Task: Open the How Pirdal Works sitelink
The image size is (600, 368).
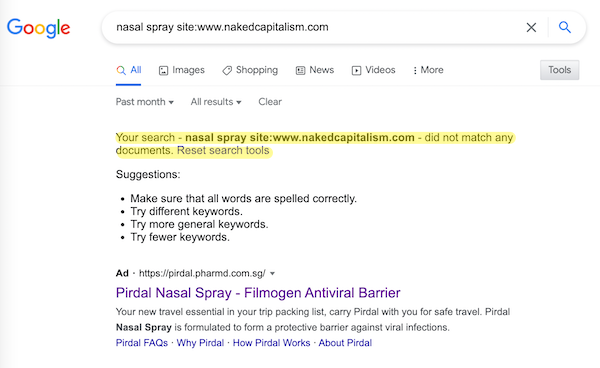Action: click(x=271, y=343)
